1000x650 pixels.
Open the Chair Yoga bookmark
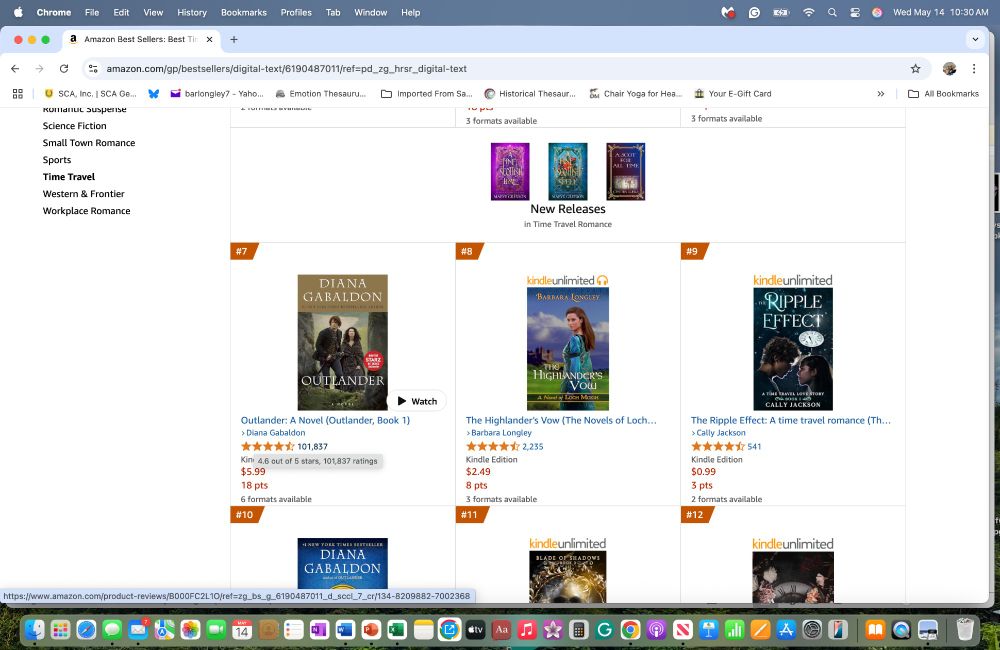635,94
